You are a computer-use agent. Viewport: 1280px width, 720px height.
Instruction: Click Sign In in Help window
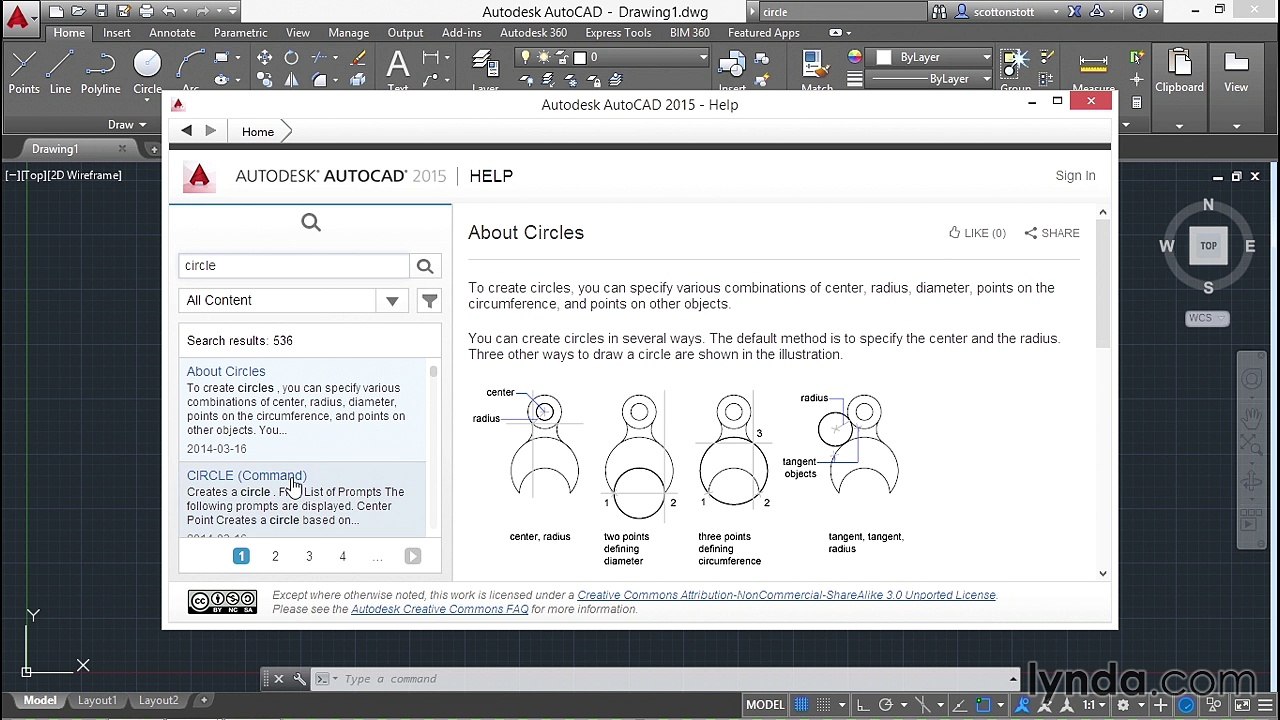pyautogui.click(x=1075, y=176)
